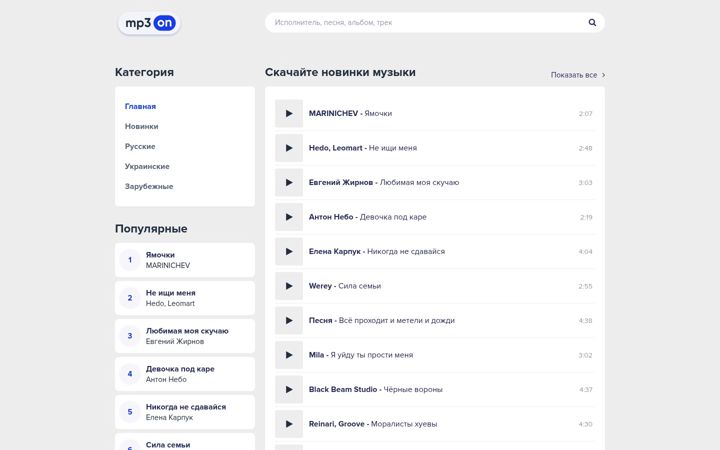Click track title Black Beam Studio - Чёрные вороны
720x450 pixels.
(376, 389)
